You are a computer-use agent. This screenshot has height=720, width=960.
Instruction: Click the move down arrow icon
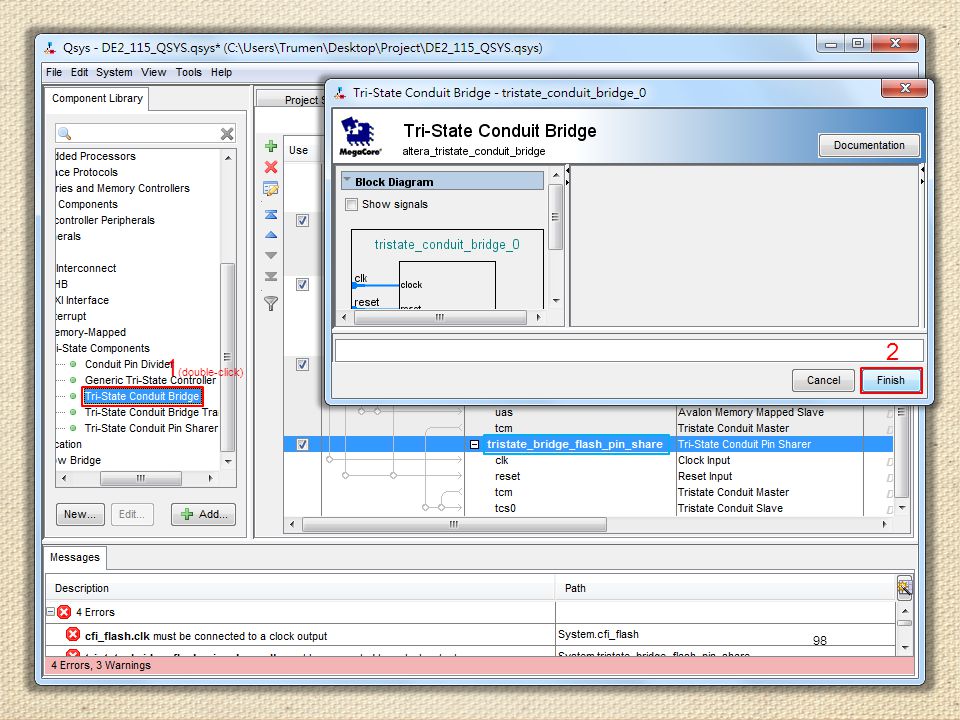[271, 255]
